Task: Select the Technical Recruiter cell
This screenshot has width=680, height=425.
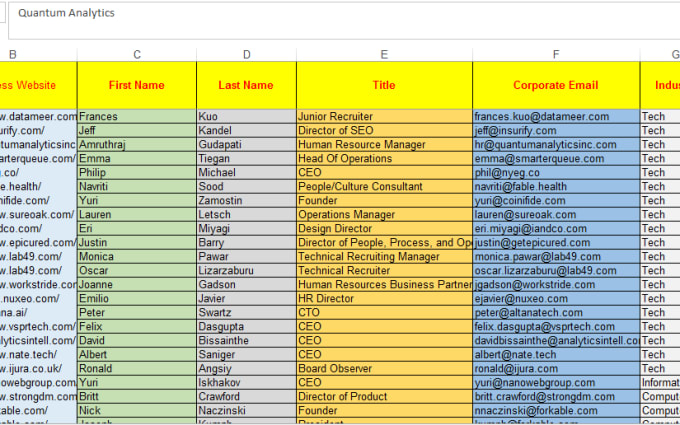Action: pyautogui.click(x=384, y=271)
